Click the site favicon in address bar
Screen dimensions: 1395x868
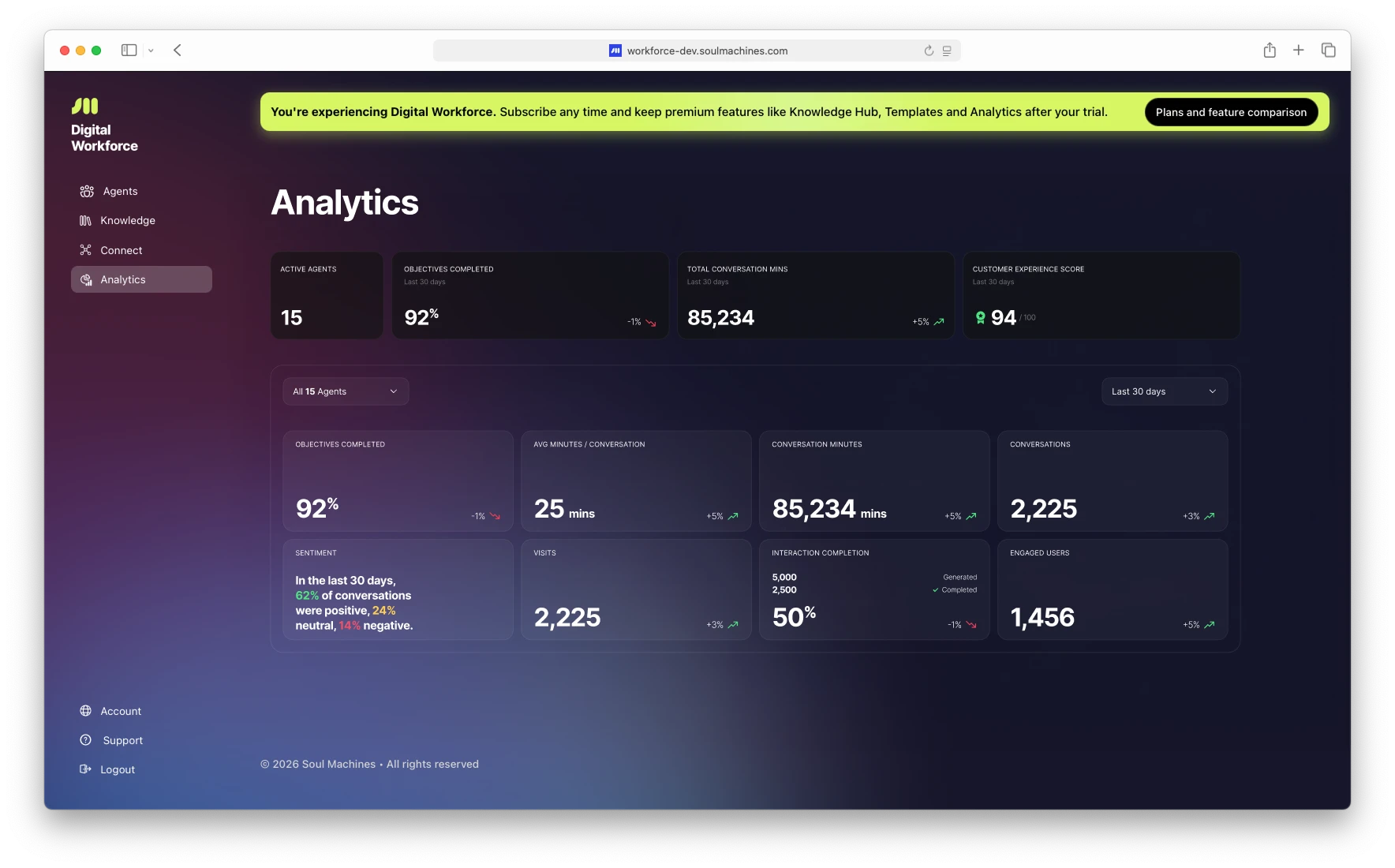[x=615, y=51]
